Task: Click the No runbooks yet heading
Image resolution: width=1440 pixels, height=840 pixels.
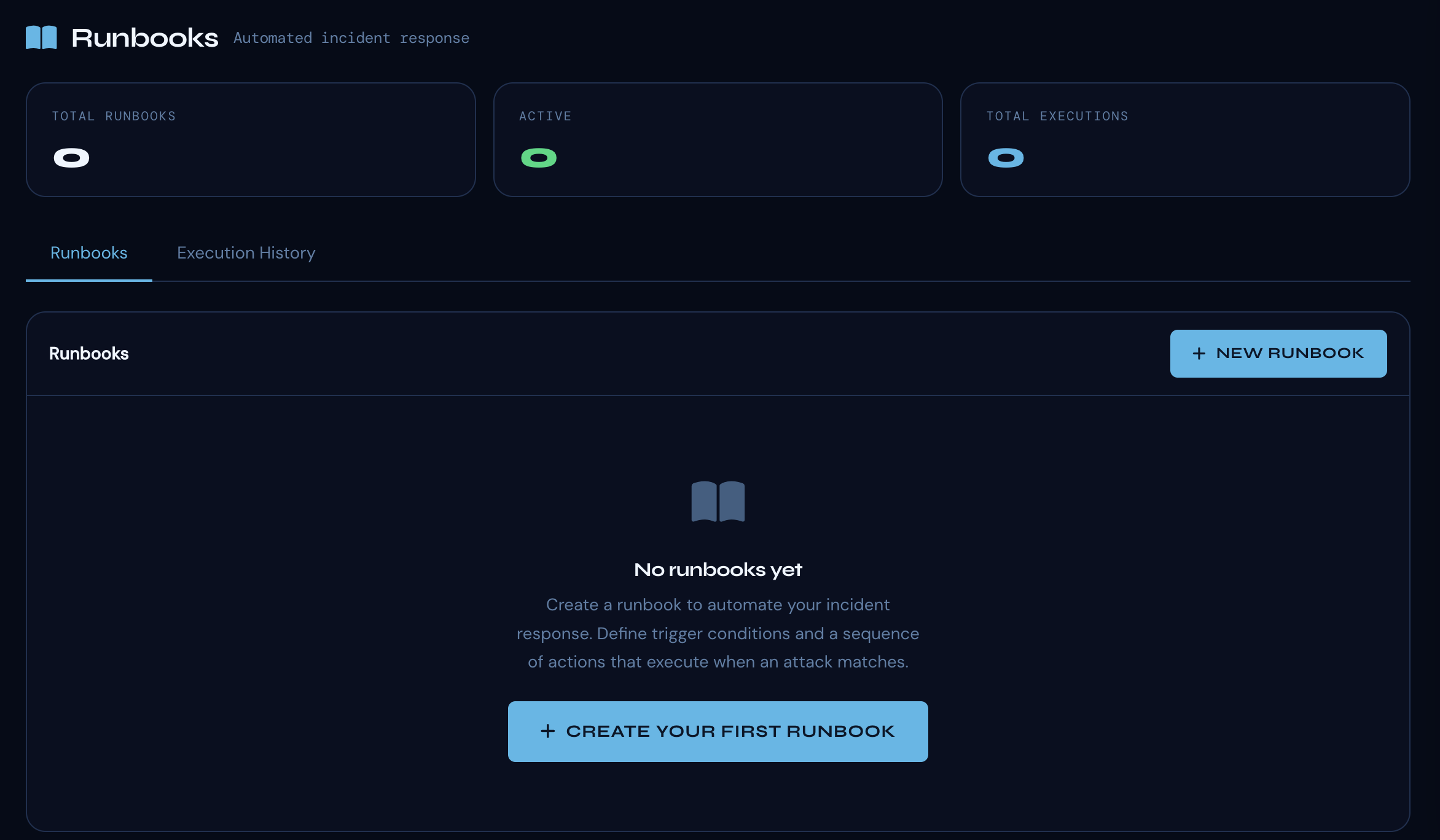Action: pyautogui.click(x=718, y=569)
